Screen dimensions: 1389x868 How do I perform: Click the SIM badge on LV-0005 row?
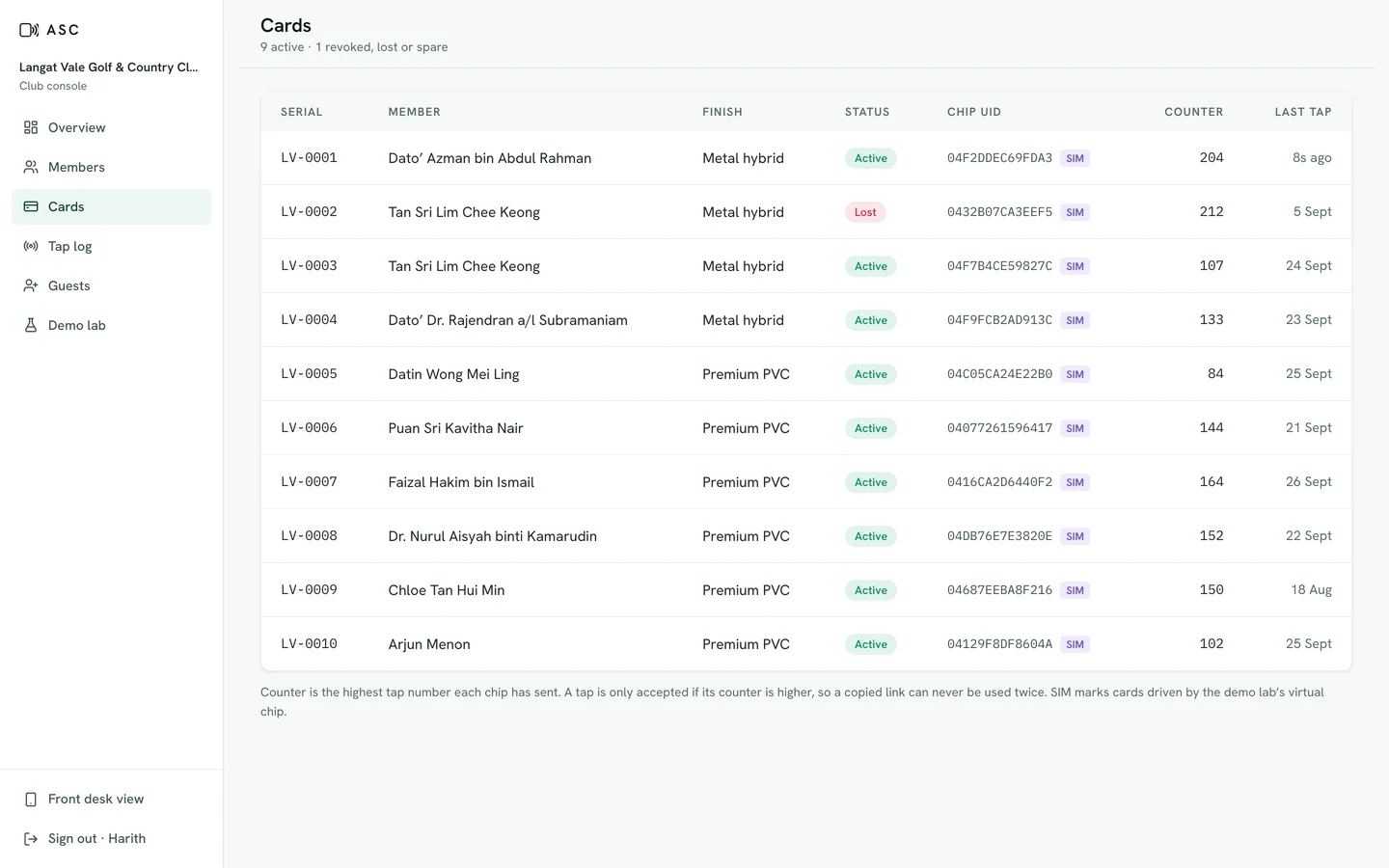click(x=1075, y=374)
